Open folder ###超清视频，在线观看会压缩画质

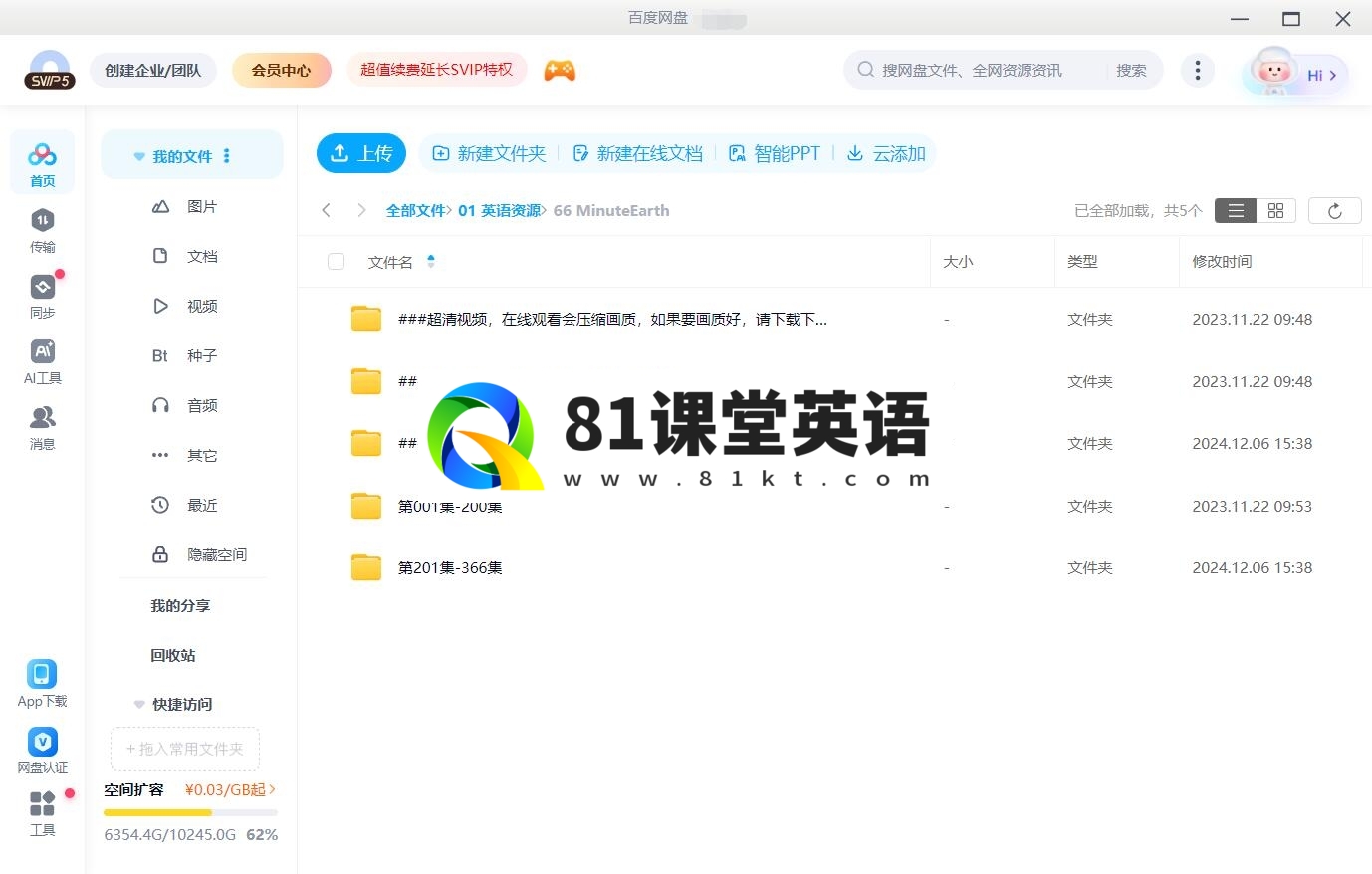pyautogui.click(x=612, y=319)
